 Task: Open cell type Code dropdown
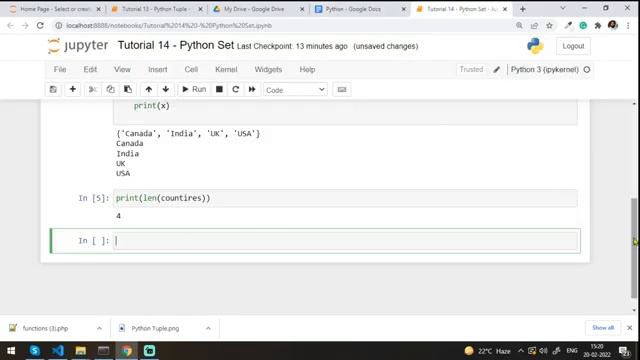coord(296,90)
